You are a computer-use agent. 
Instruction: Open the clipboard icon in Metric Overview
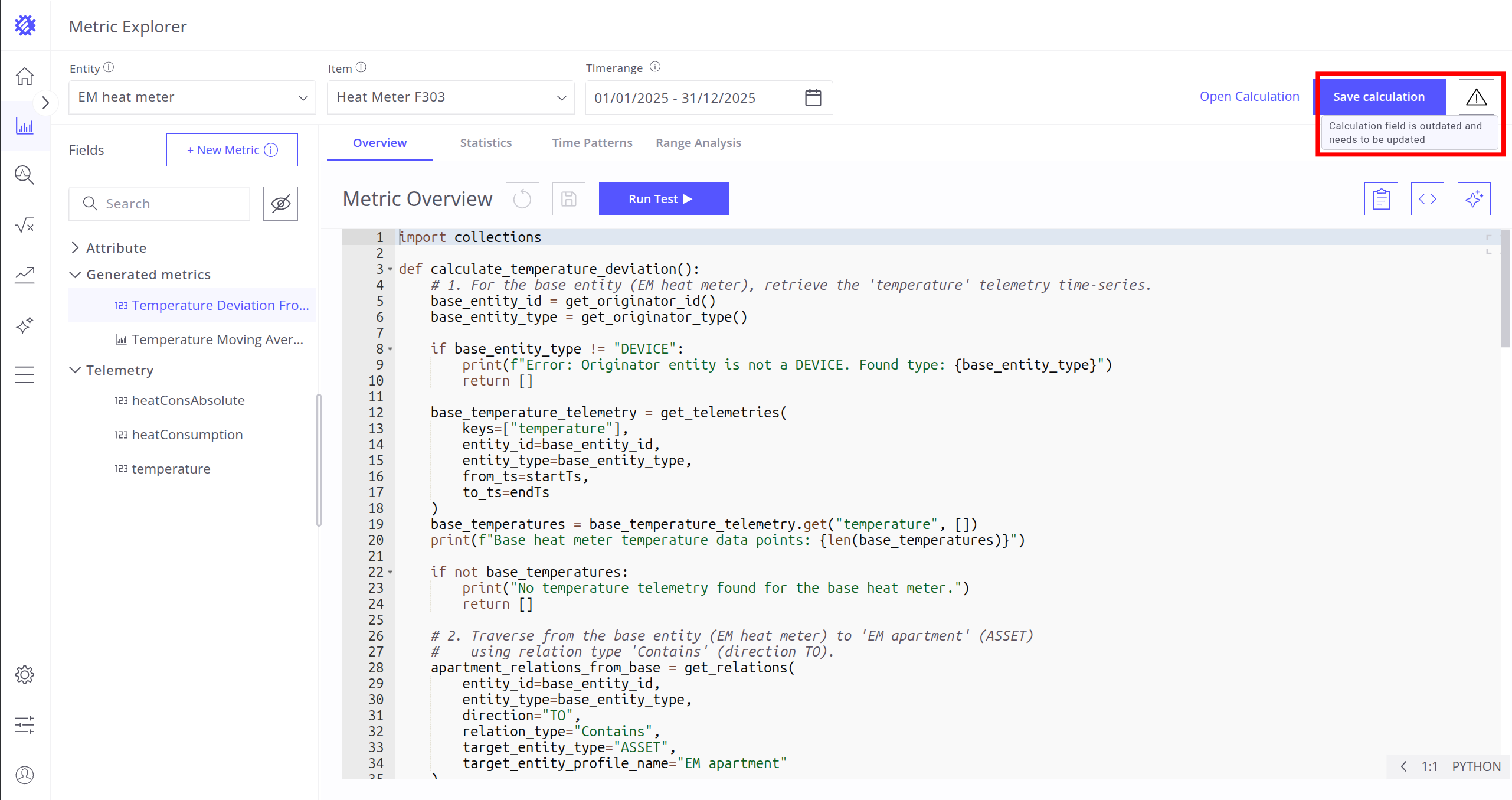[x=1380, y=199]
